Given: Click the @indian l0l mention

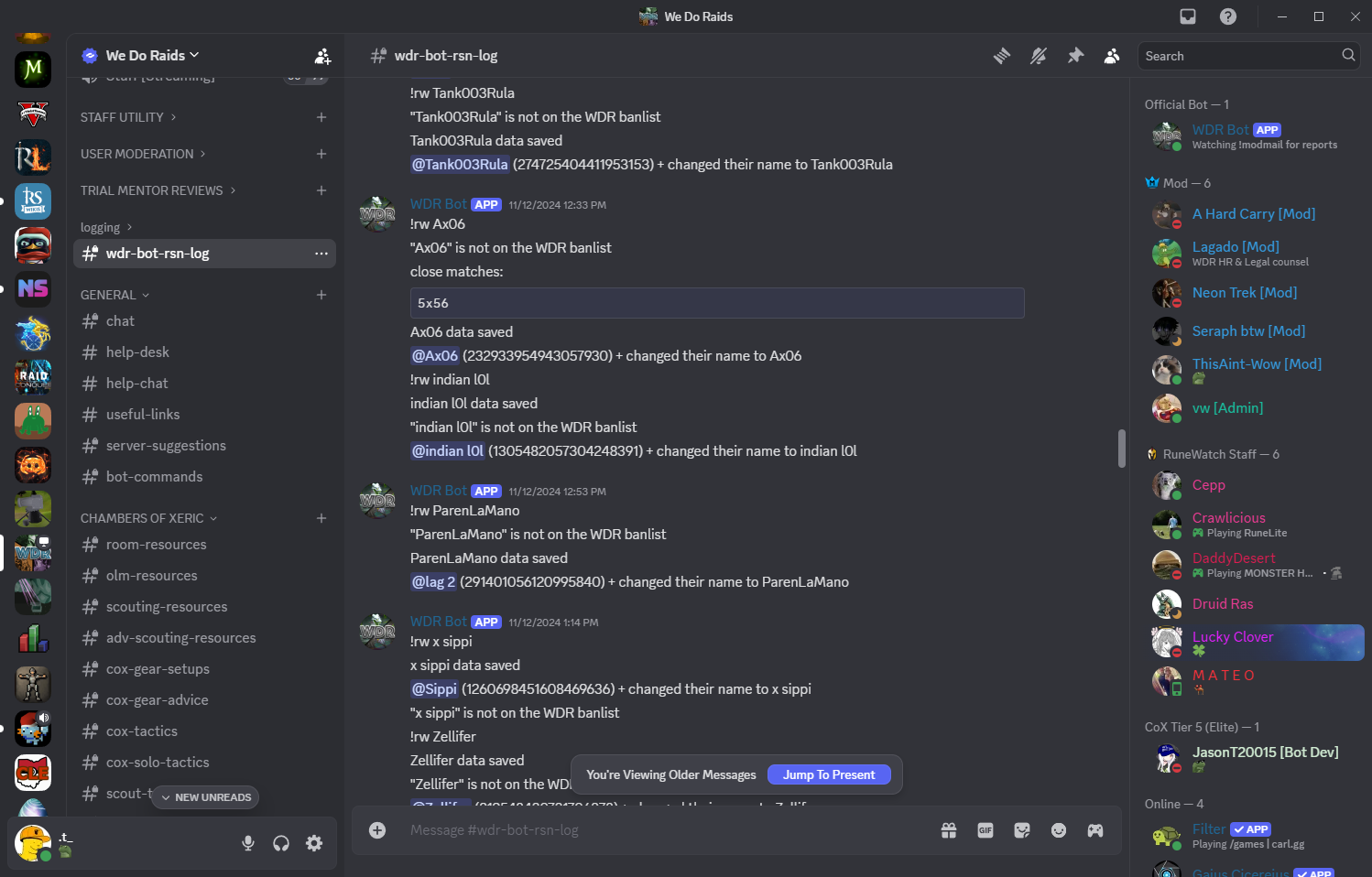Looking at the screenshot, I should pos(447,451).
